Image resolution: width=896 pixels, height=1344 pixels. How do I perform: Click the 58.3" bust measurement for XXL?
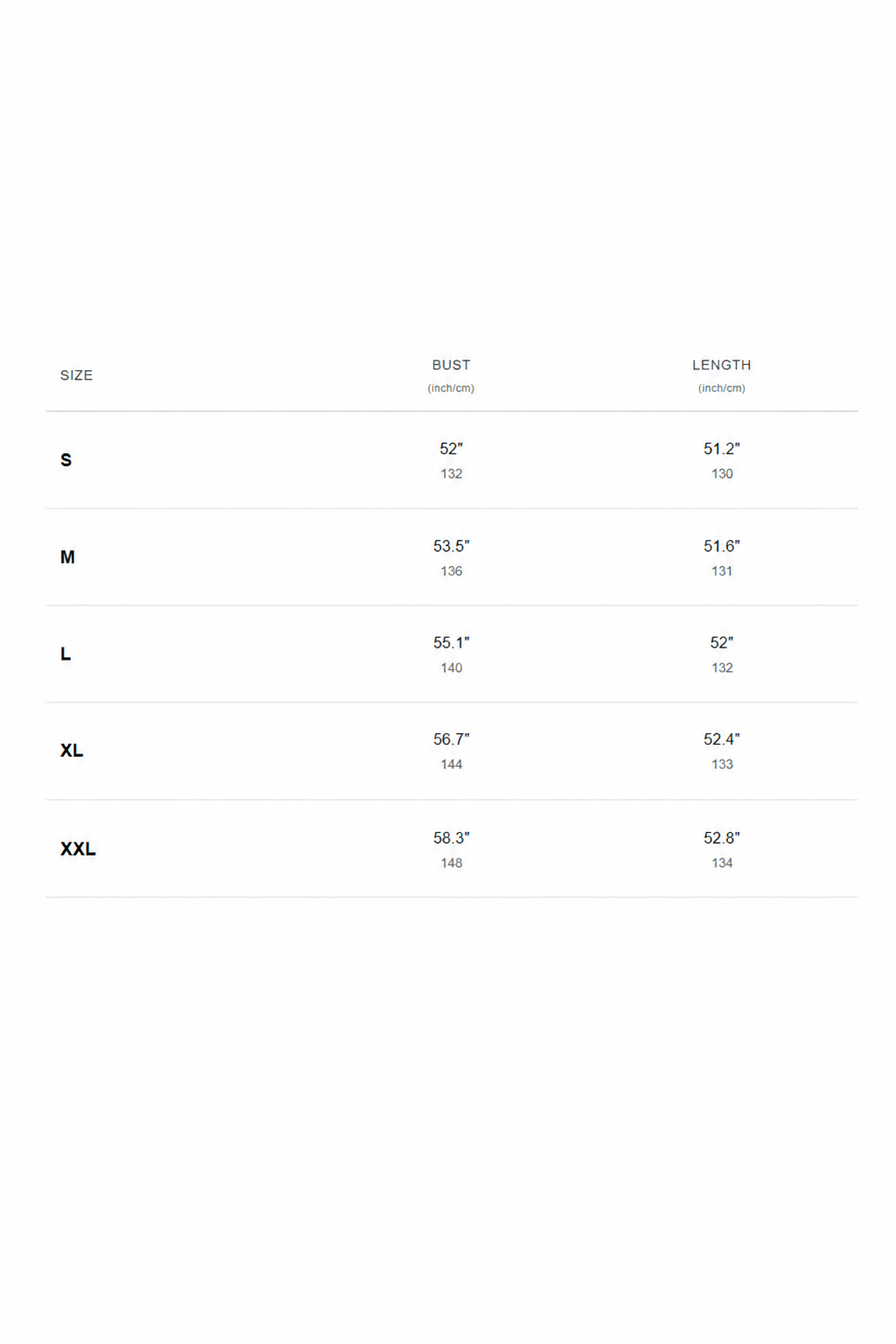coord(451,838)
